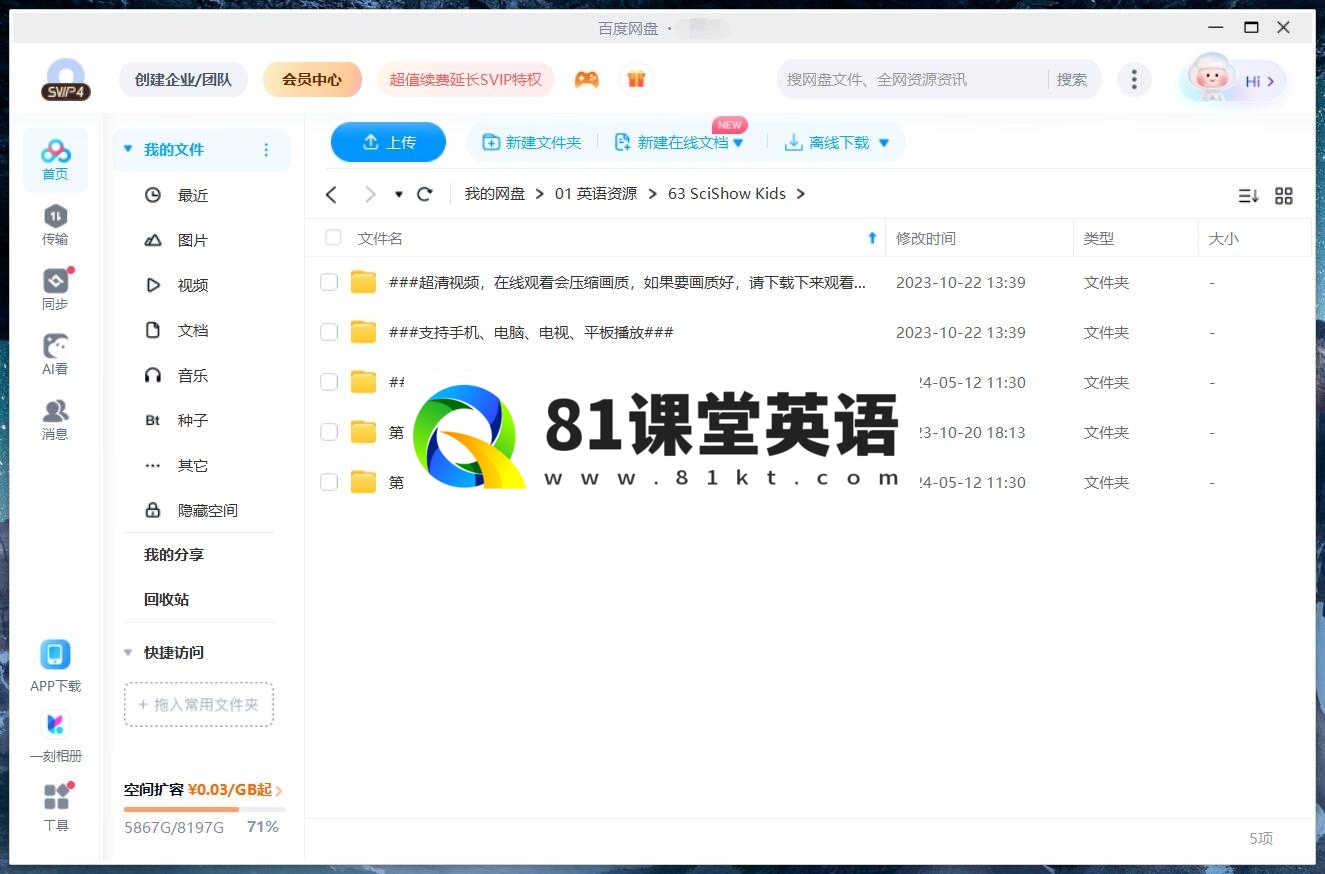
Task: Go back with the left arrow
Action: click(x=332, y=194)
